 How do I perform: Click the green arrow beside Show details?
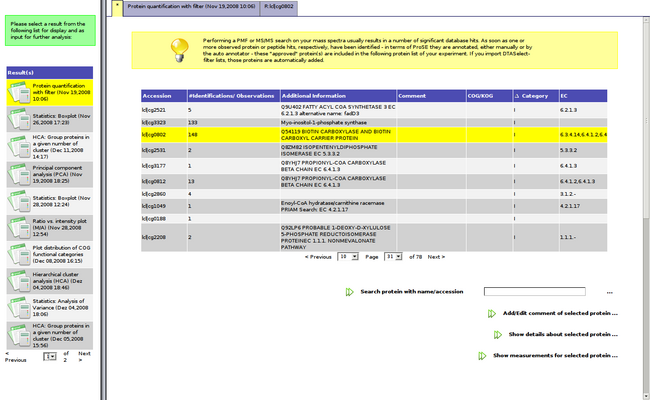[x=498, y=335]
